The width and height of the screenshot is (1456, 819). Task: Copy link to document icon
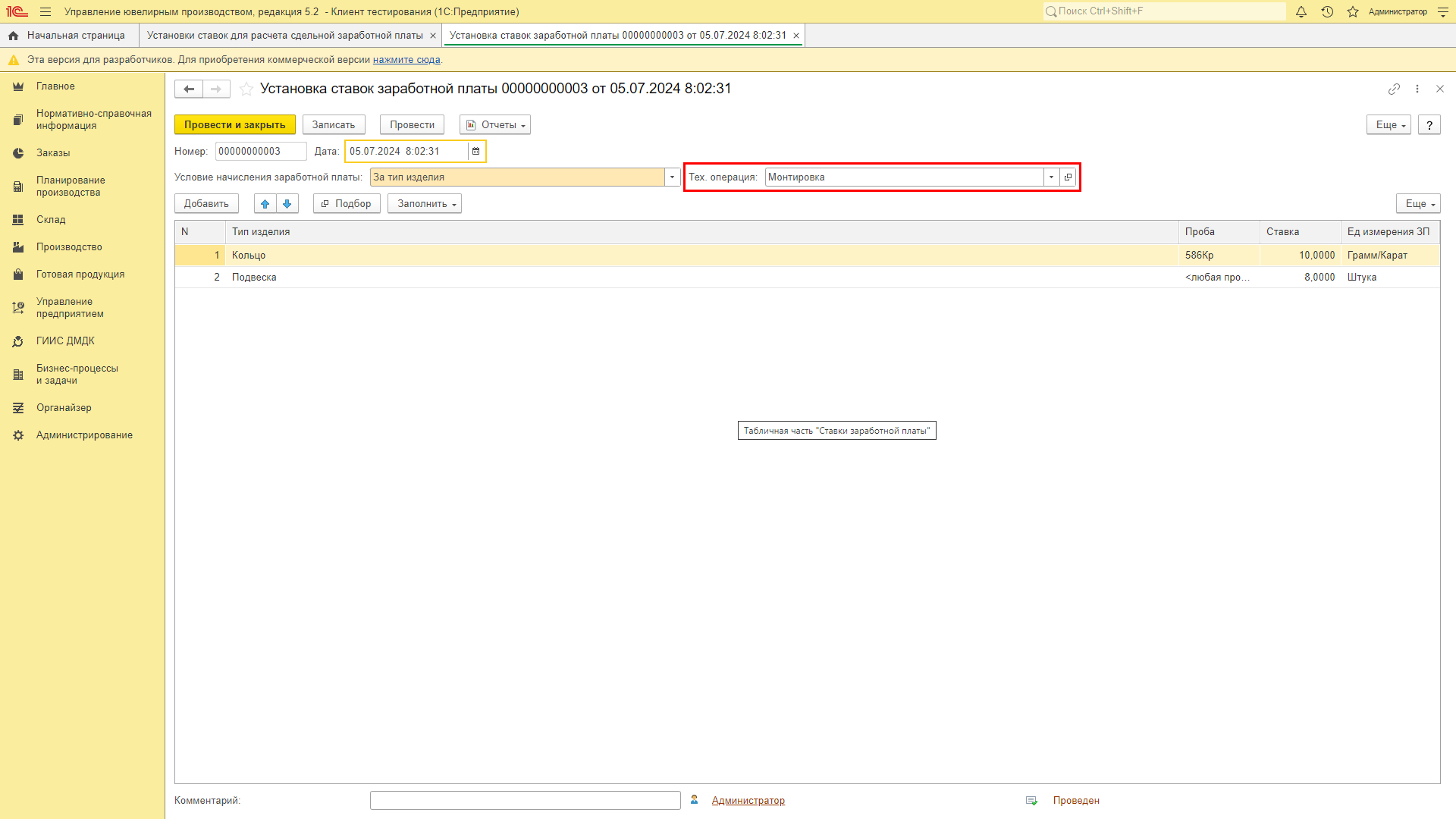coord(1394,89)
